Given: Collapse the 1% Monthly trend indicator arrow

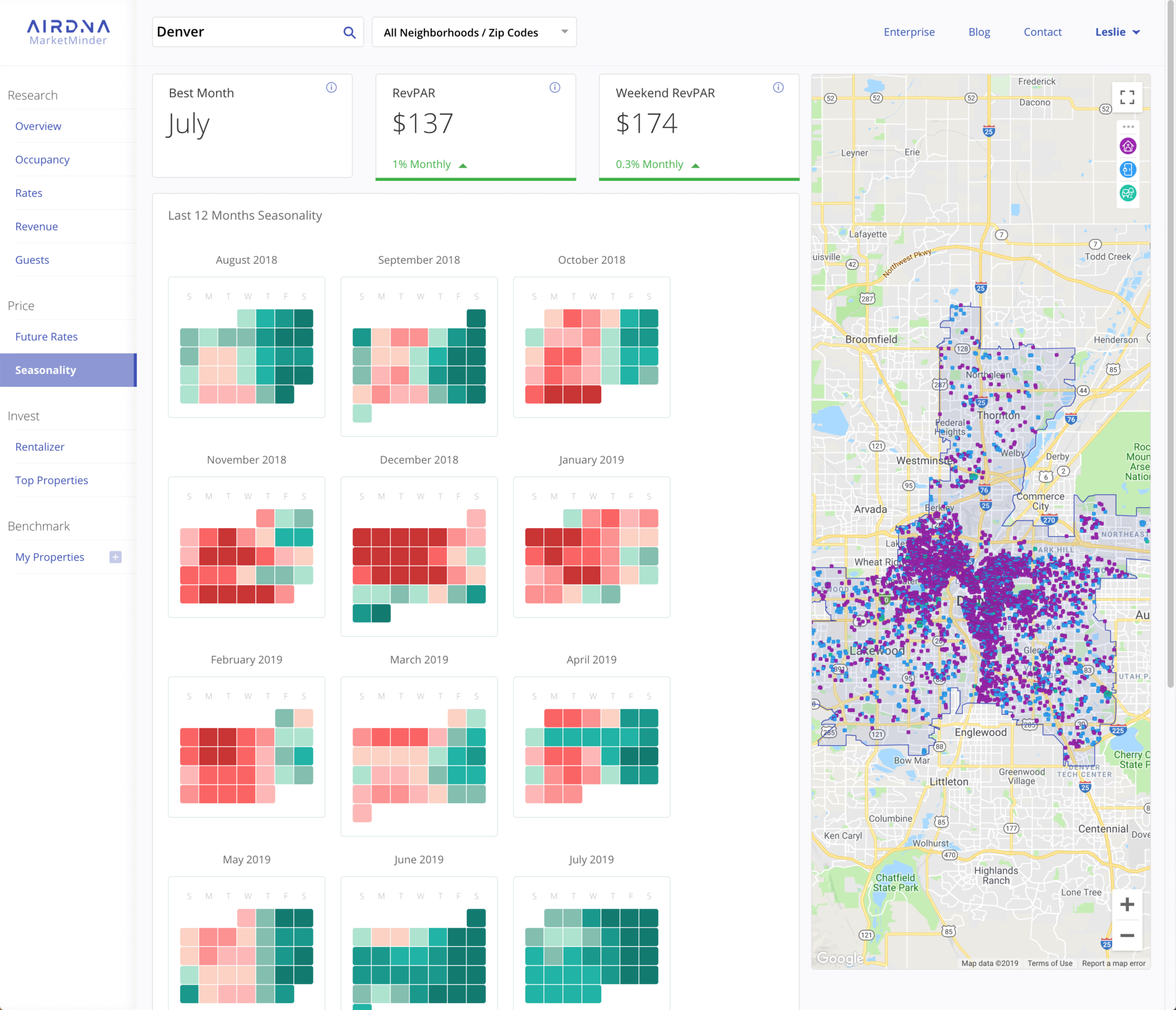Looking at the screenshot, I should point(463,165).
